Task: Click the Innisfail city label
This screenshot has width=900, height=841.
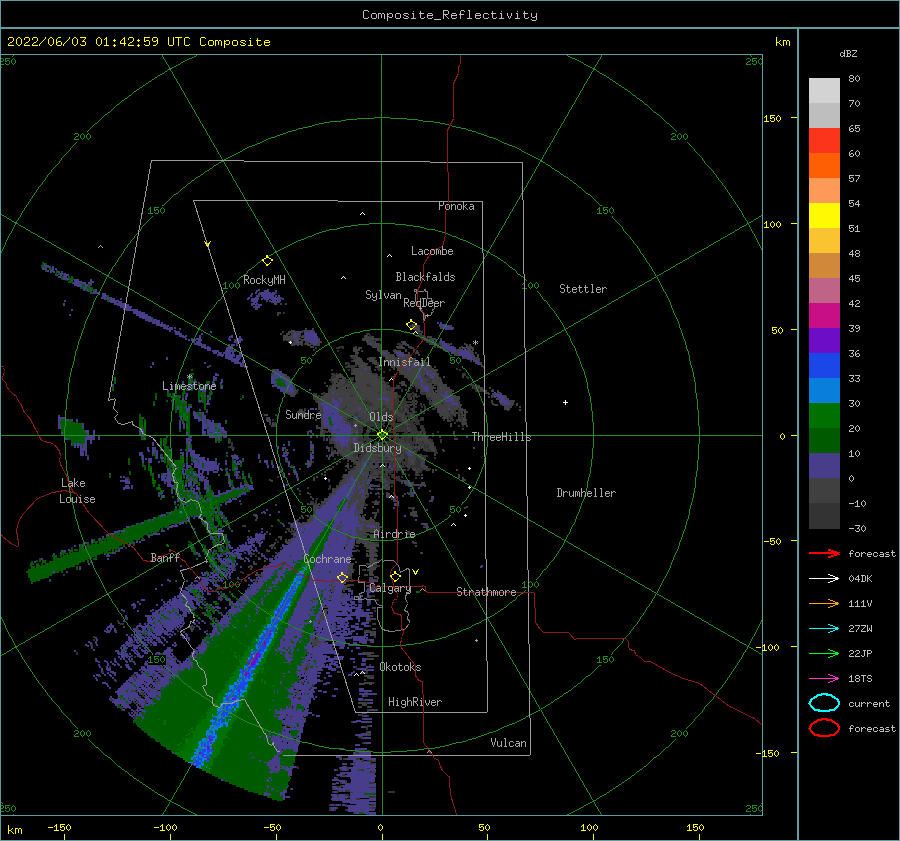Action: click(x=405, y=362)
